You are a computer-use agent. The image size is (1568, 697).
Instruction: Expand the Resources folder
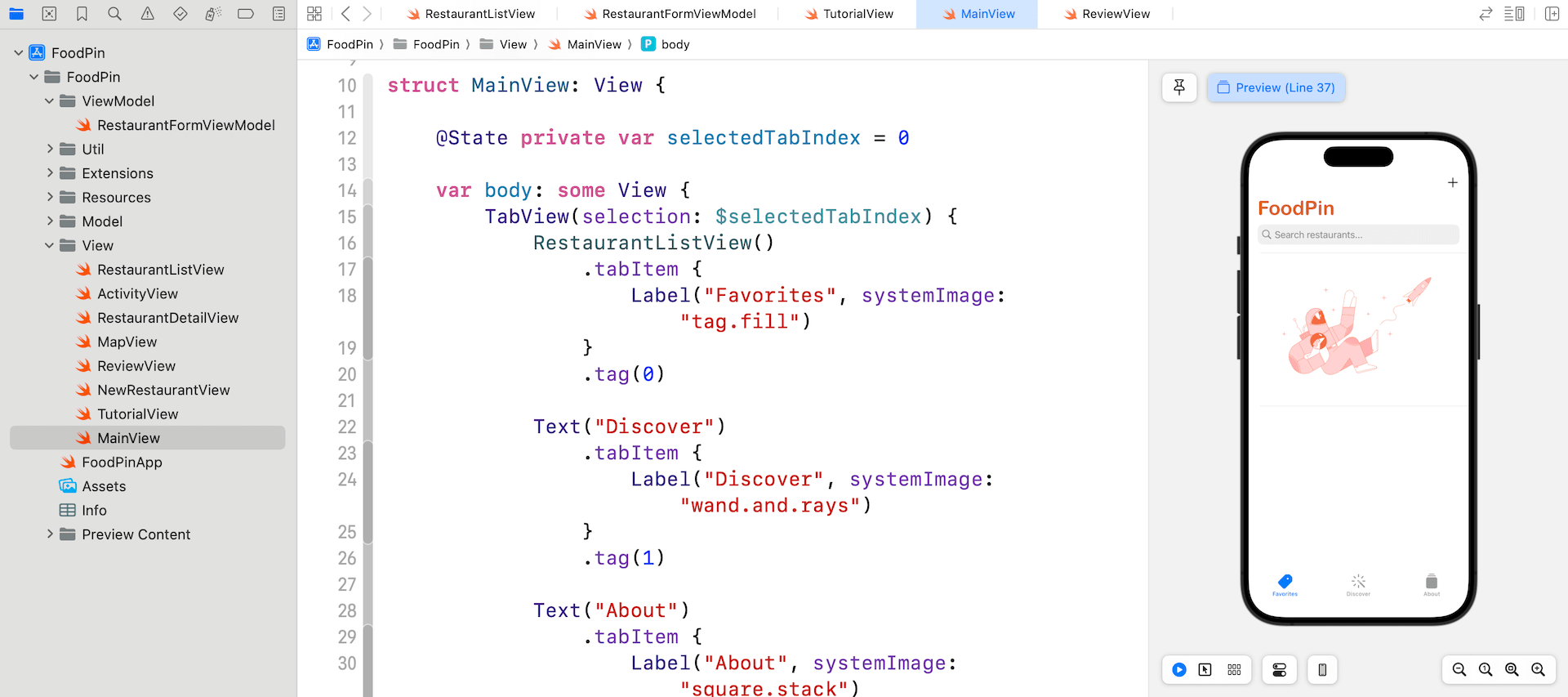click(x=49, y=198)
